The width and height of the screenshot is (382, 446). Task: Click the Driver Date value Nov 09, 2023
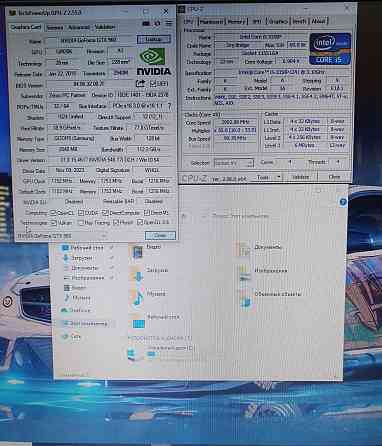[70, 170]
